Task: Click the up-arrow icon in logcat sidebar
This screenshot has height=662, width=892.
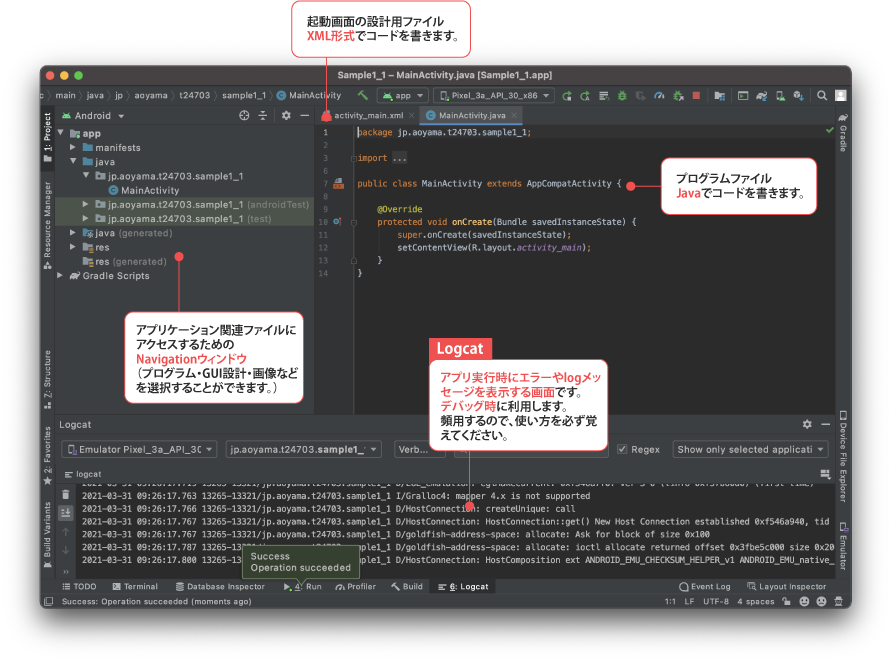Action: [x=66, y=532]
